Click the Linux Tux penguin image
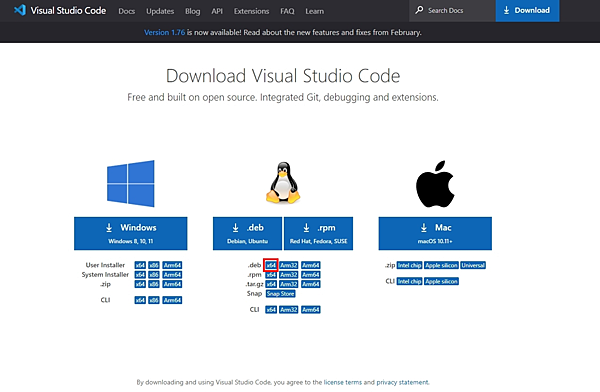This screenshot has width=600, height=392. point(283,182)
